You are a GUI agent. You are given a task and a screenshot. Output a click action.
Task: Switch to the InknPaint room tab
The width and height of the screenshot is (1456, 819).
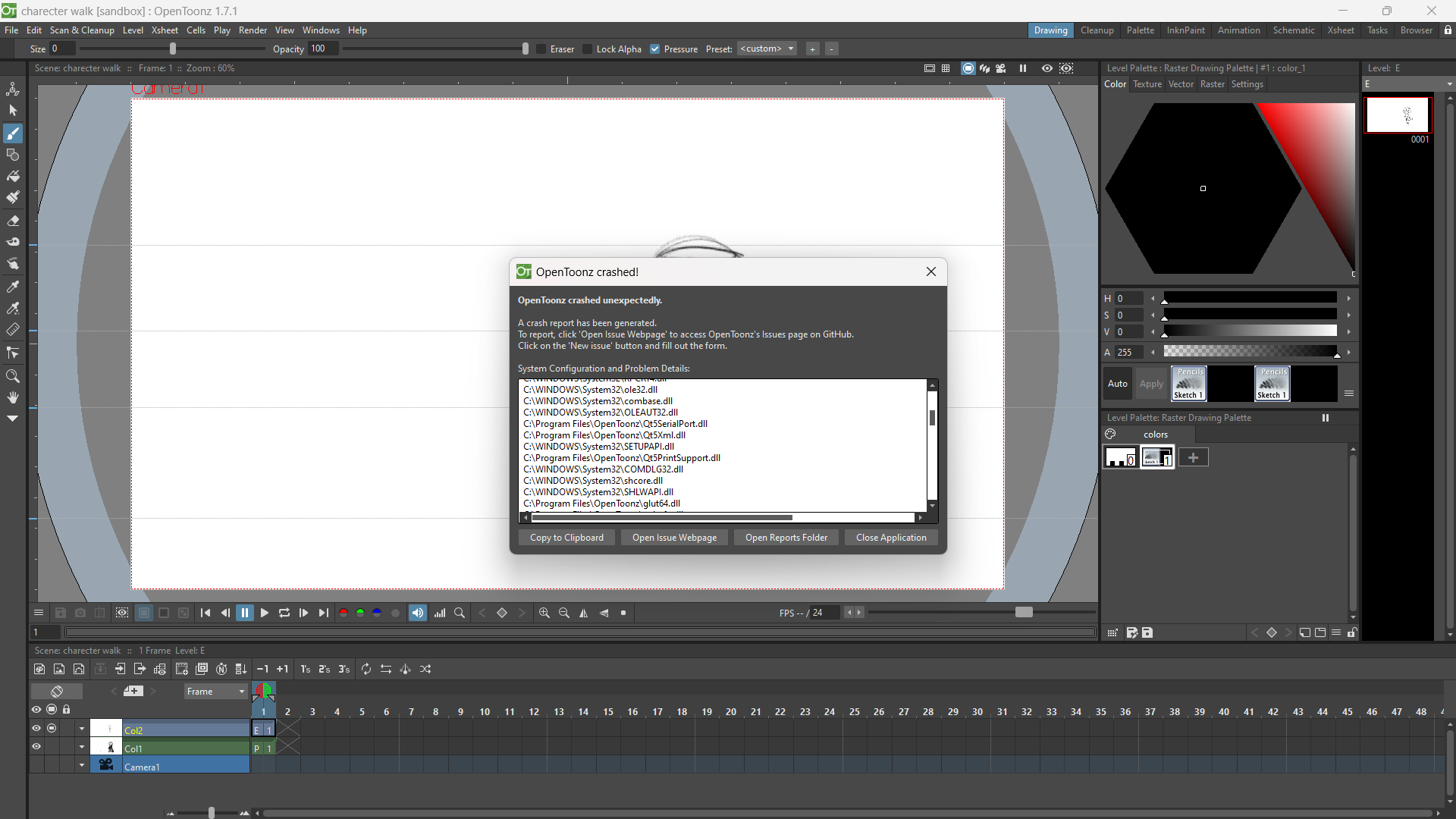pyautogui.click(x=1185, y=30)
